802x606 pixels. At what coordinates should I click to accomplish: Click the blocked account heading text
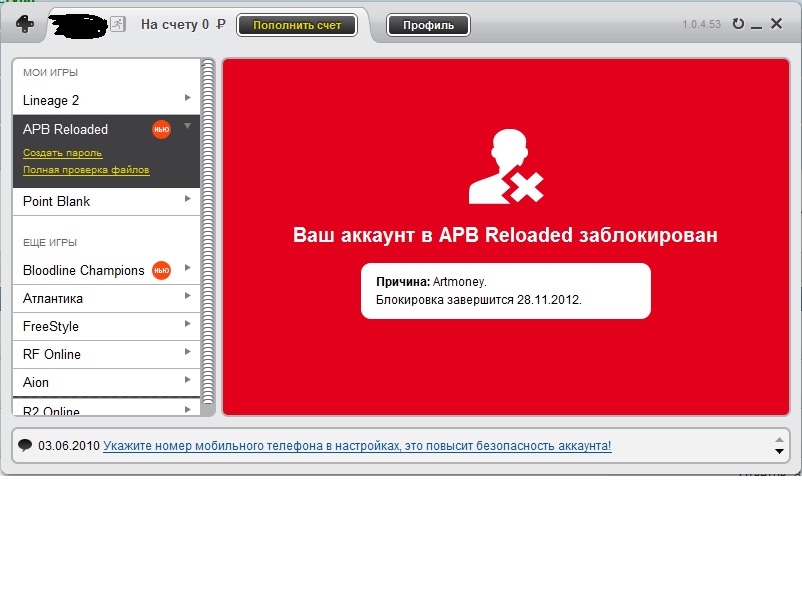pos(505,235)
